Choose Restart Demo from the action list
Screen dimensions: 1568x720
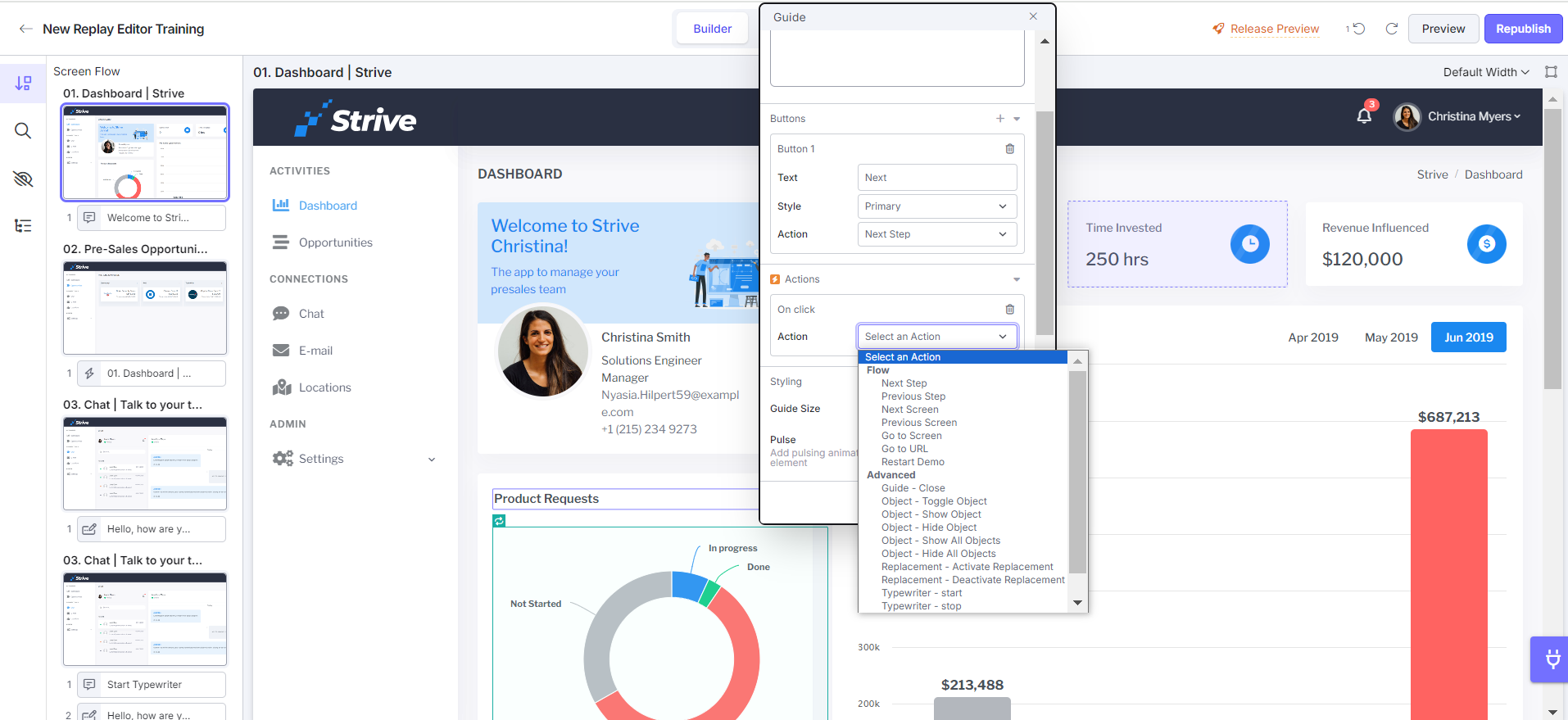[x=913, y=462]
